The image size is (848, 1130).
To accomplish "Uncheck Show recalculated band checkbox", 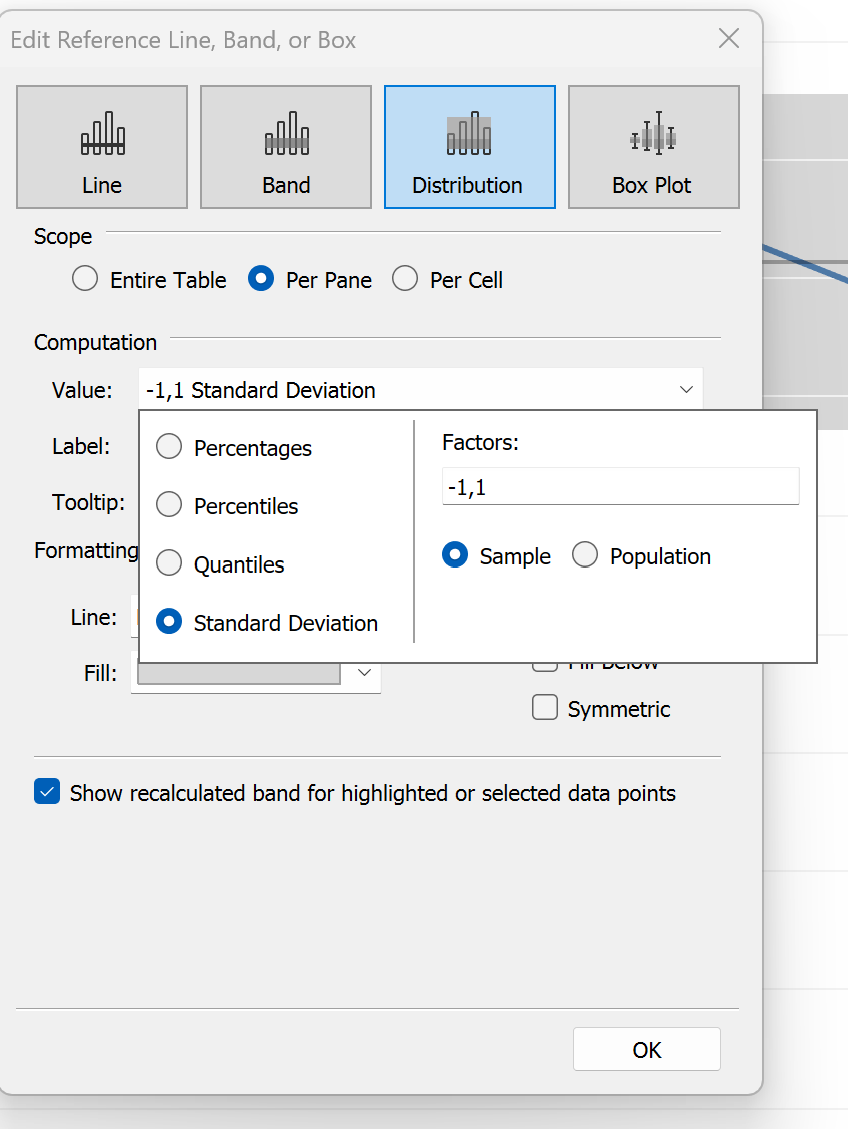I will point(47,793).
